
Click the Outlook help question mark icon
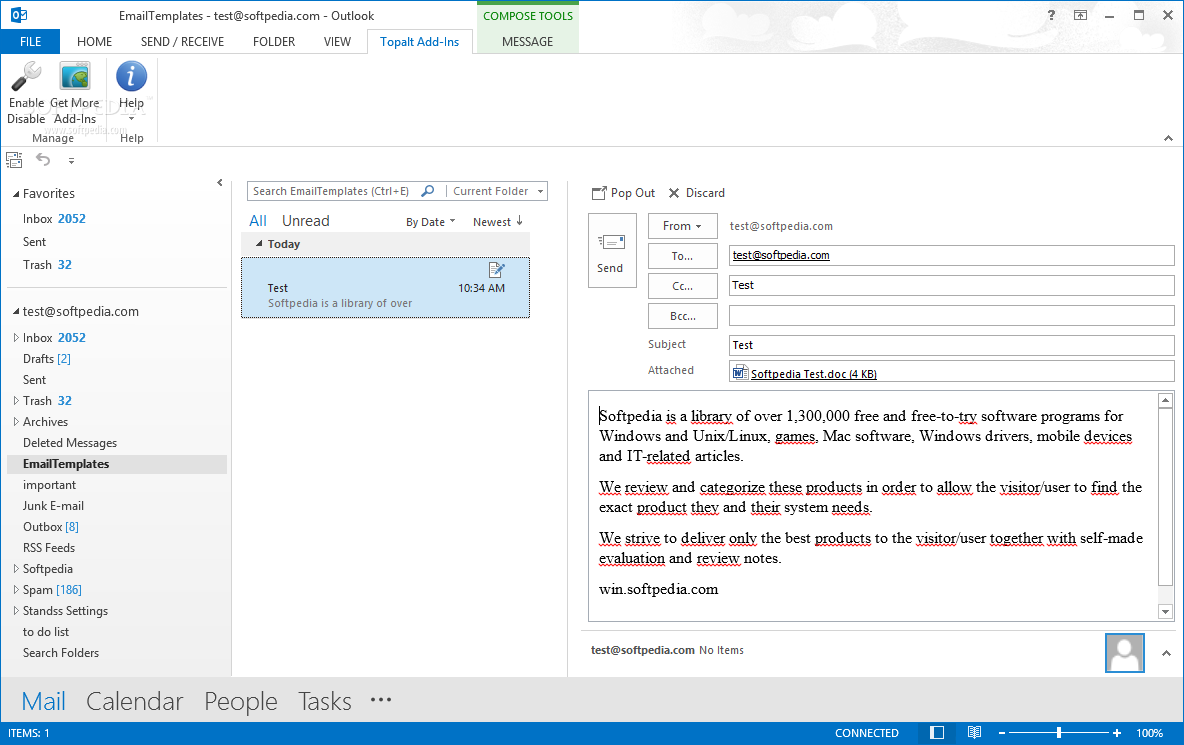pos(1050,15)
